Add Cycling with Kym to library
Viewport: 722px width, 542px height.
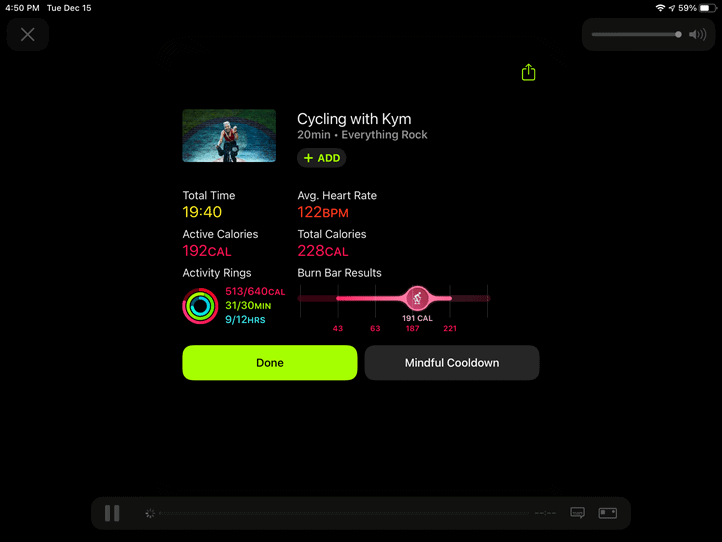(x=321, y=158)
